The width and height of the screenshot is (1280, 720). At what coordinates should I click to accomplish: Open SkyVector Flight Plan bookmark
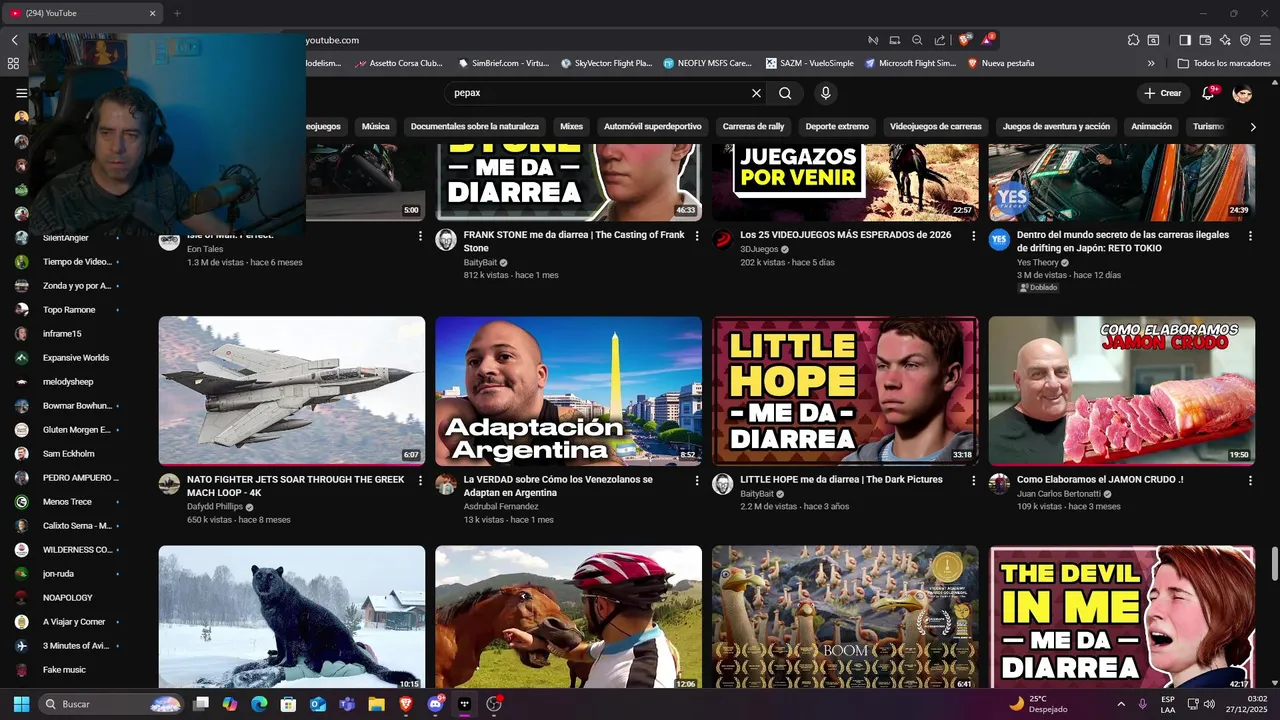pyautogui.click(x=606, y=63)
